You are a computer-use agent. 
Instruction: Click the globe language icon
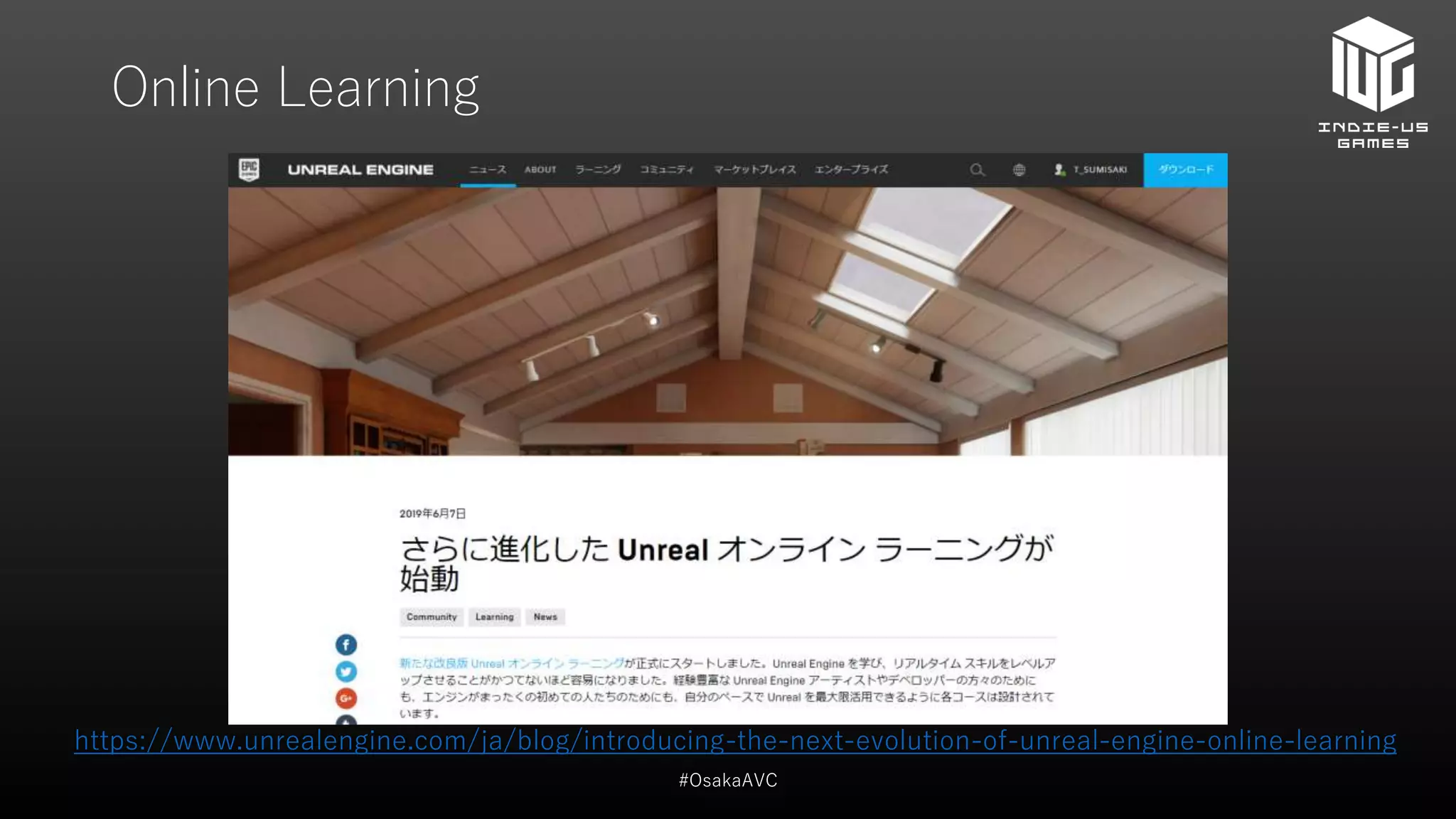point(1019,170)
